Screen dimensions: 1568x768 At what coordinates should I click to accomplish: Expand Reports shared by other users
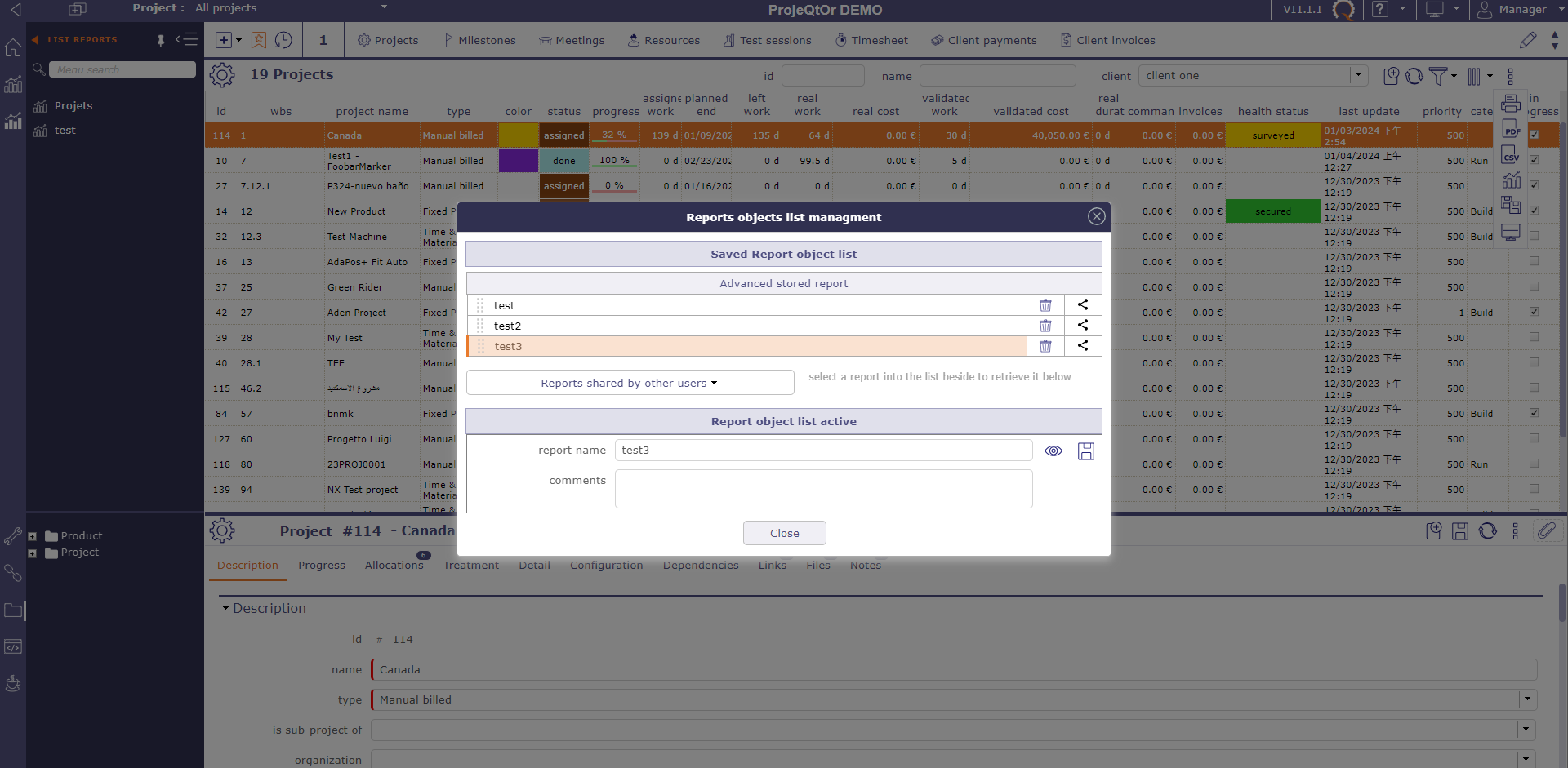(x=630, y=383)
